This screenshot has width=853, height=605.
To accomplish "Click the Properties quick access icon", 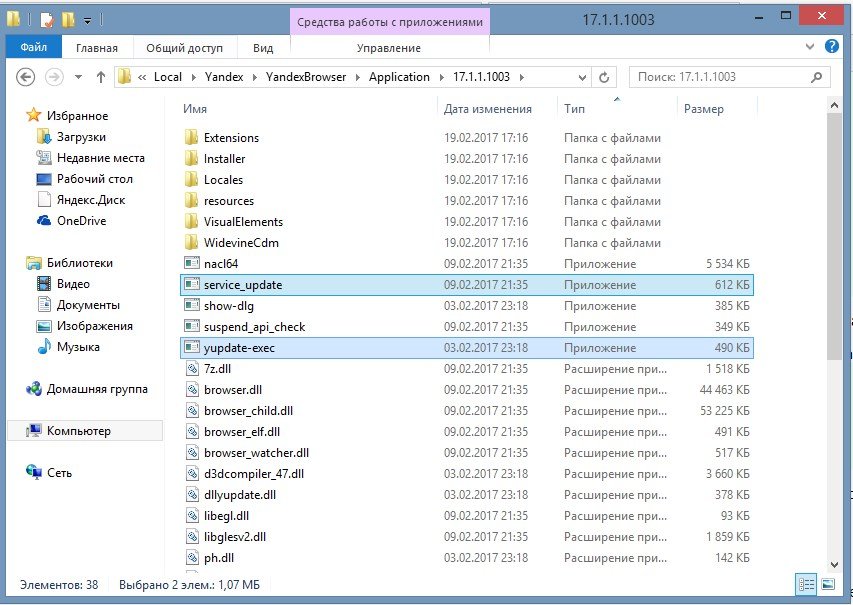I will point(47,20).
